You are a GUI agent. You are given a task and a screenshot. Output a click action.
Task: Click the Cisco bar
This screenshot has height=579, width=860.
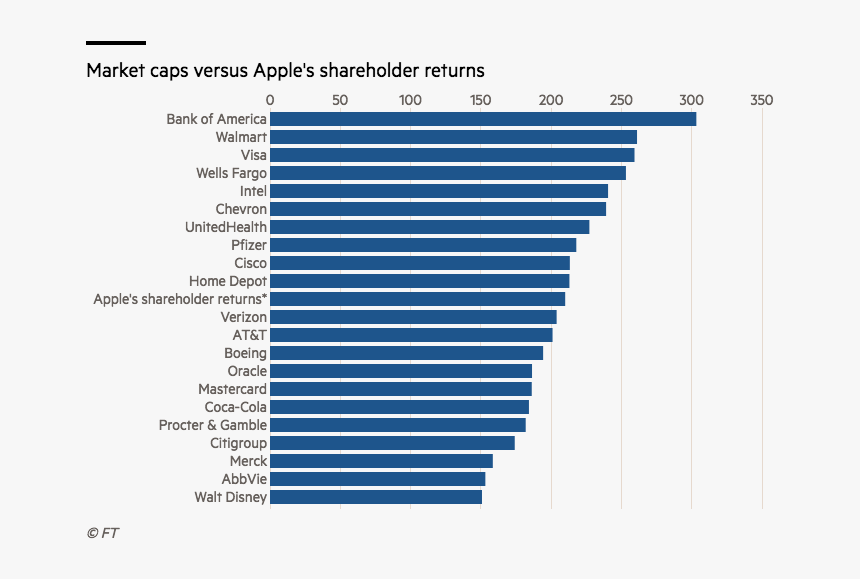click(419, 263)
